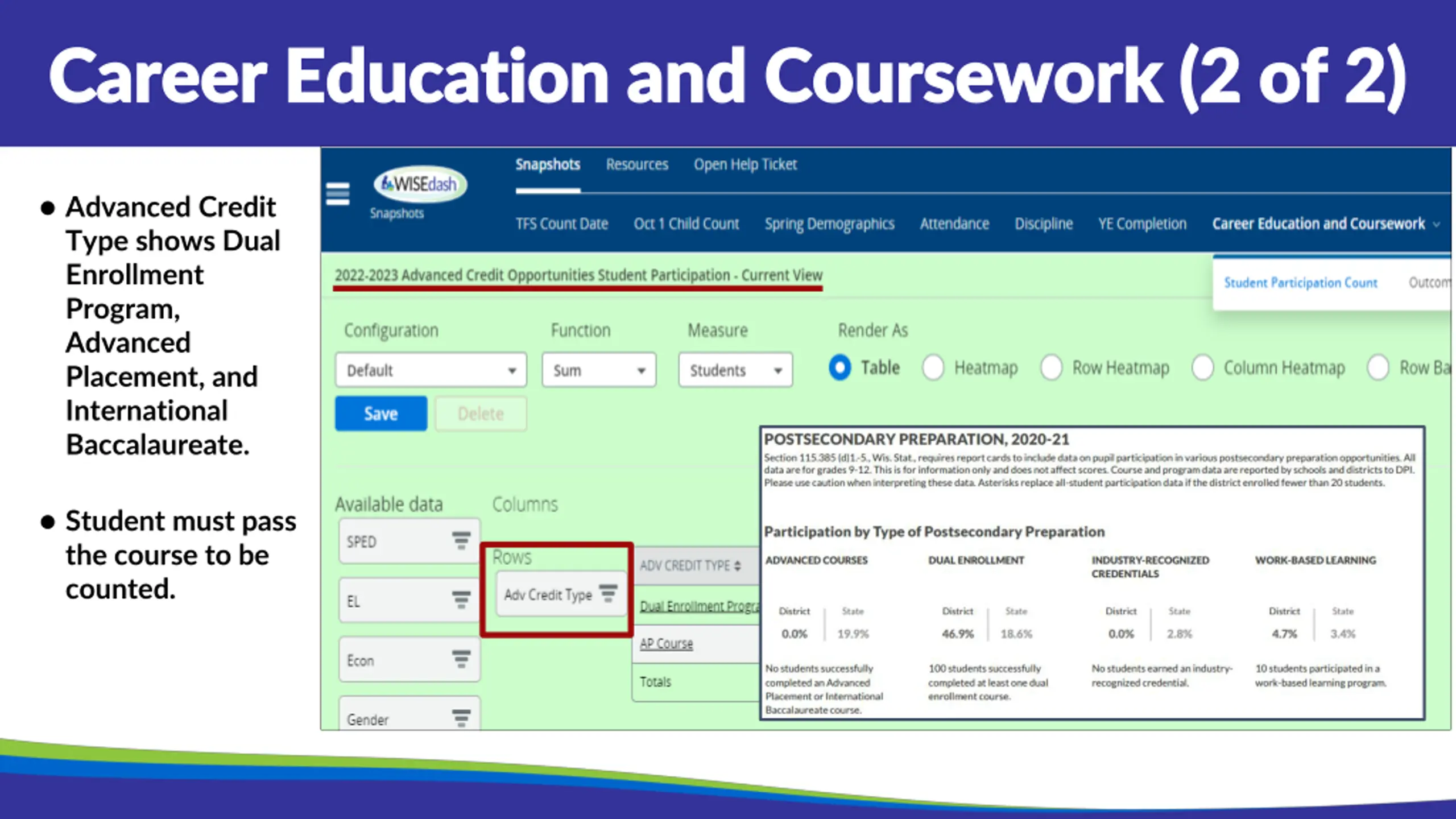Open the Function Sum dropdown

[x=598, y=370]
